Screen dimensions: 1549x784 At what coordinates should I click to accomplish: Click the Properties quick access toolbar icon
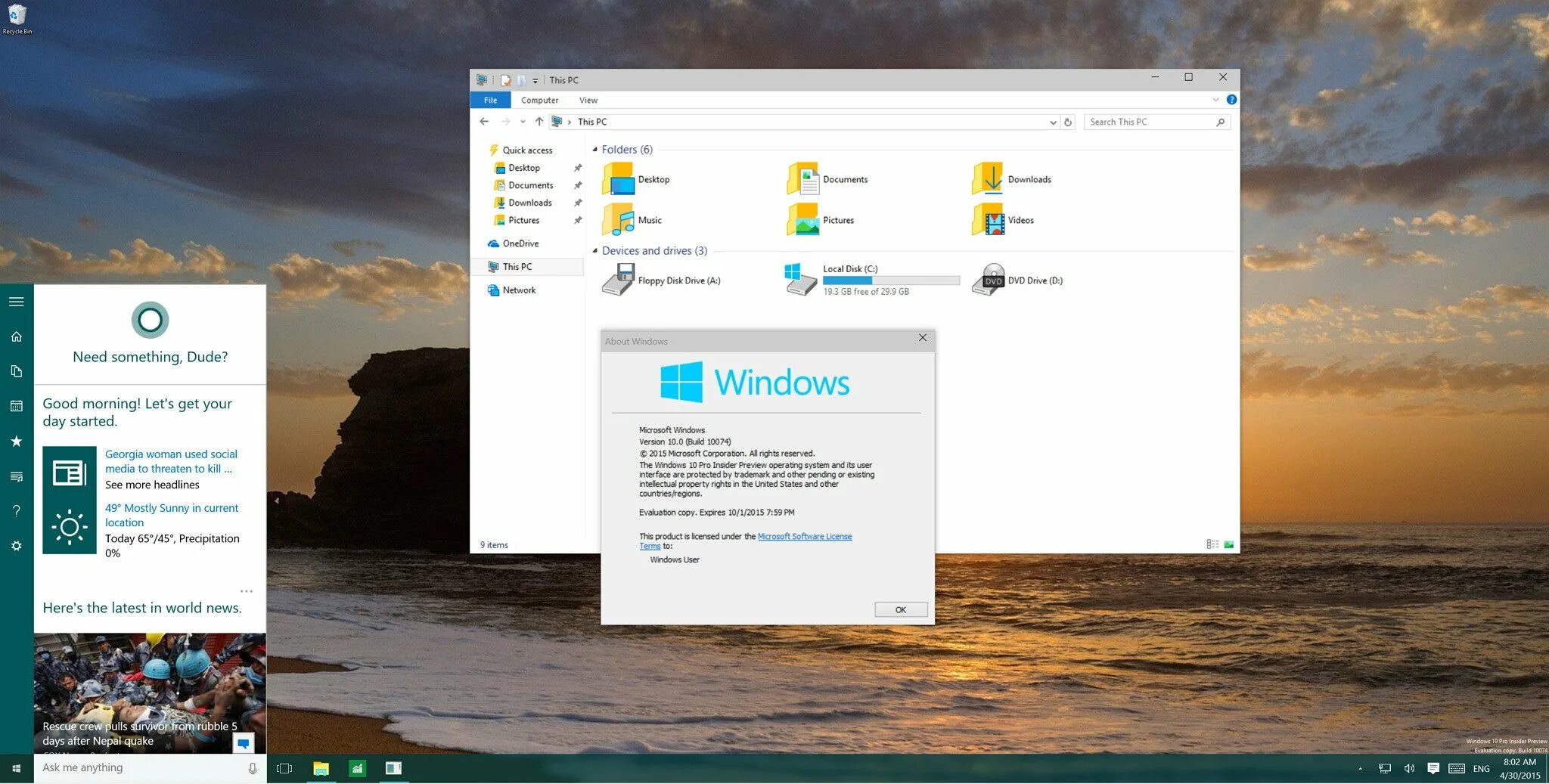pyautogui.click(x=505, y=80)
